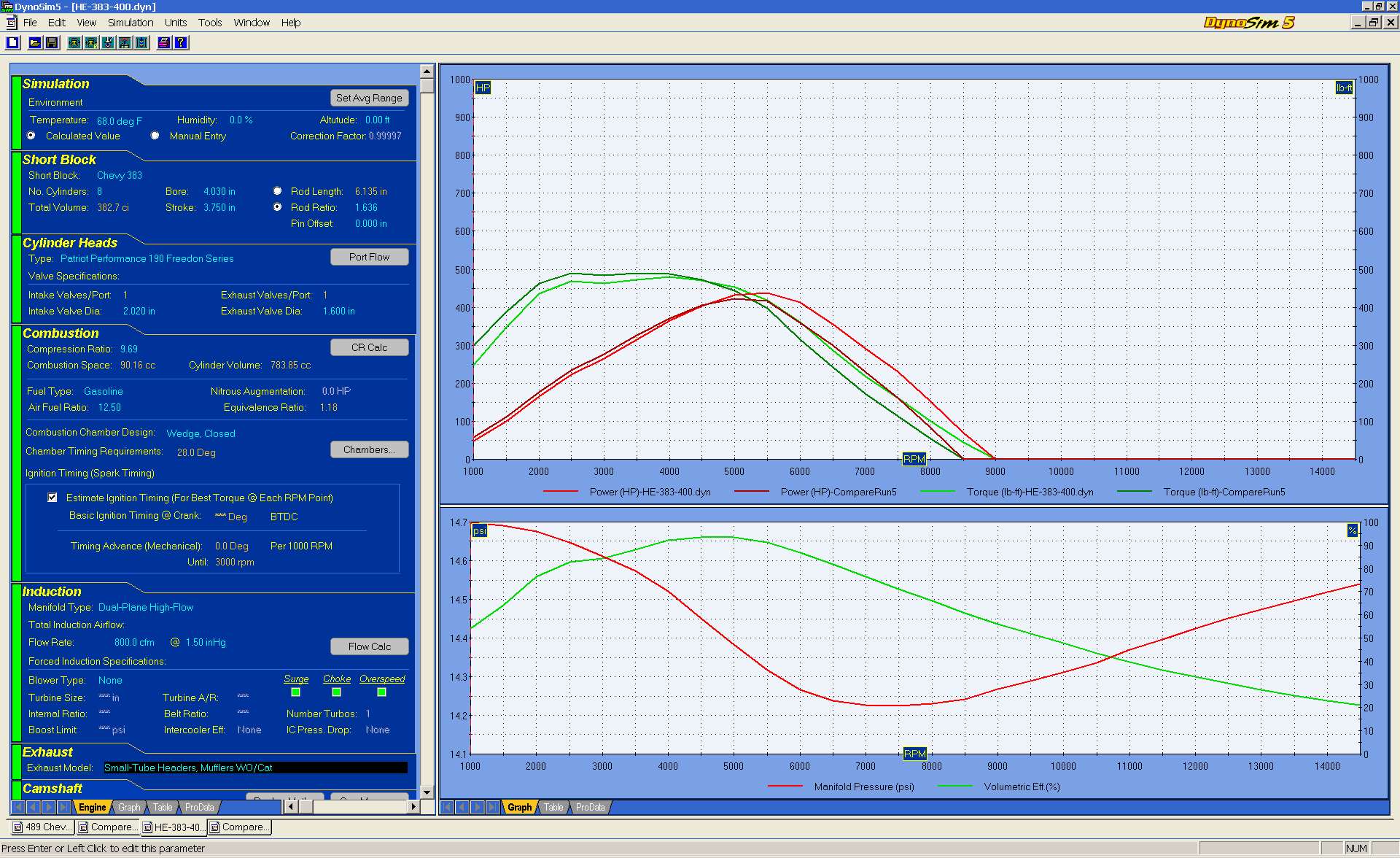
Task: Open the Surge link
Action: (x=296, y=679)
